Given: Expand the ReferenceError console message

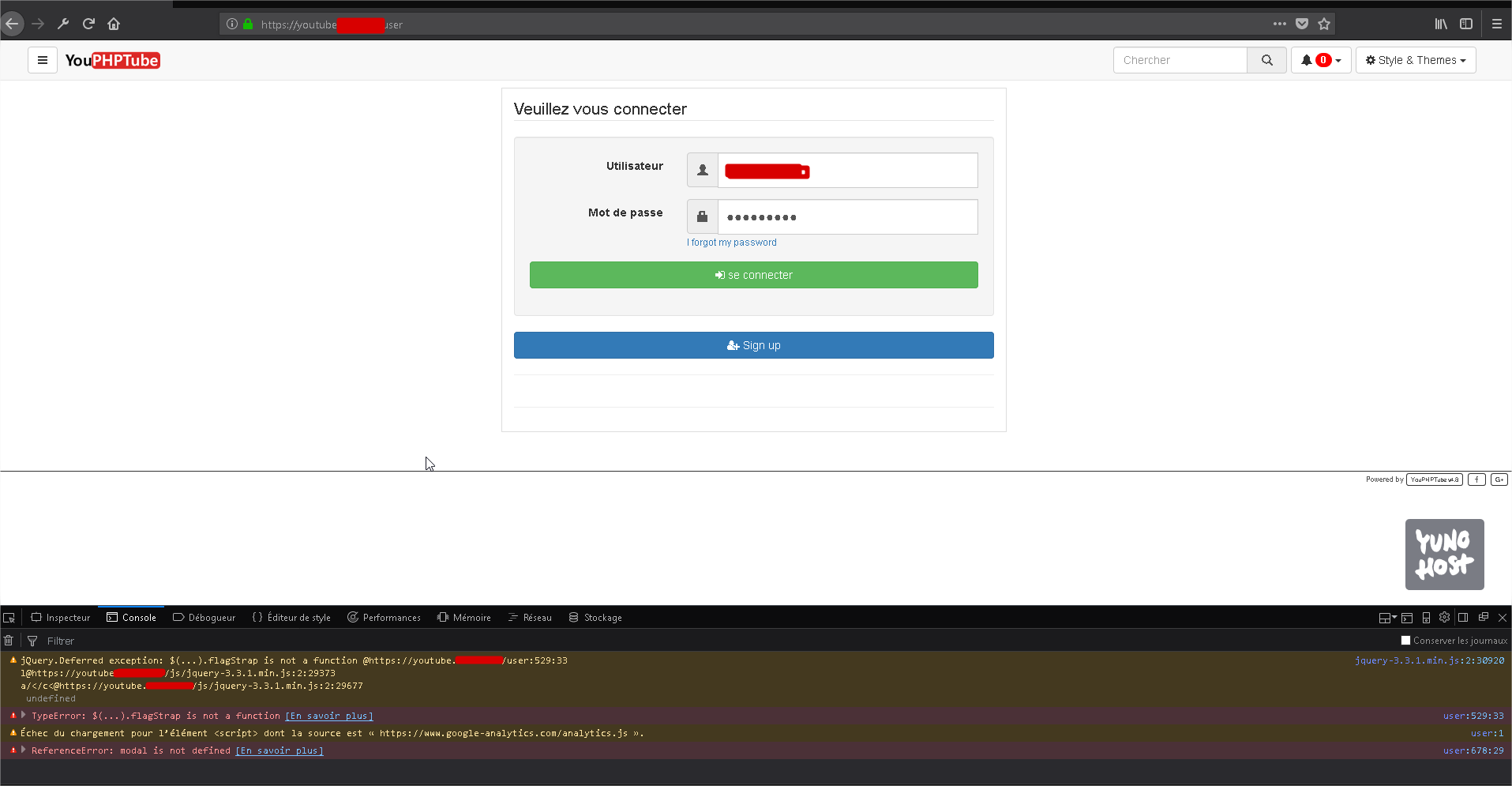Looking at the screenshot, I should pyautogui.click(x=22, y=750).
